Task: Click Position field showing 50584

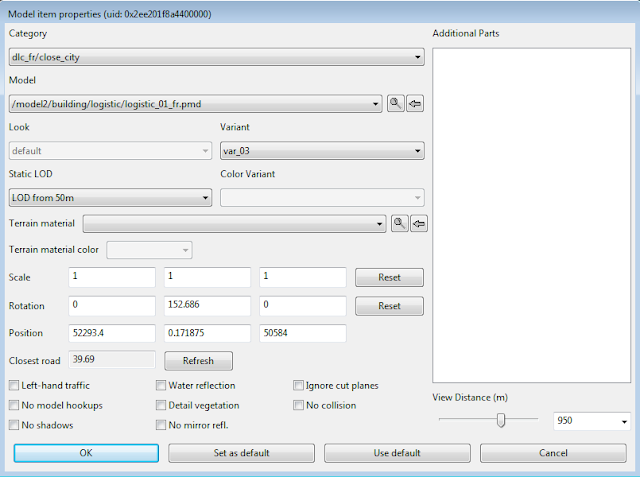Action: point(303,333)
